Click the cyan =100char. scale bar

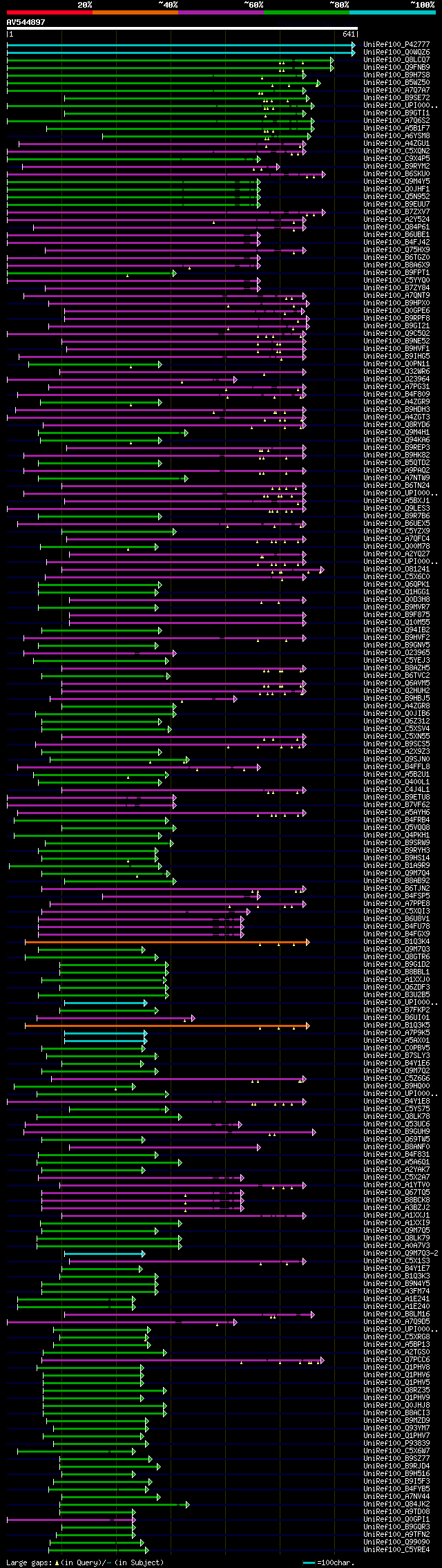tap(309, 1562)
